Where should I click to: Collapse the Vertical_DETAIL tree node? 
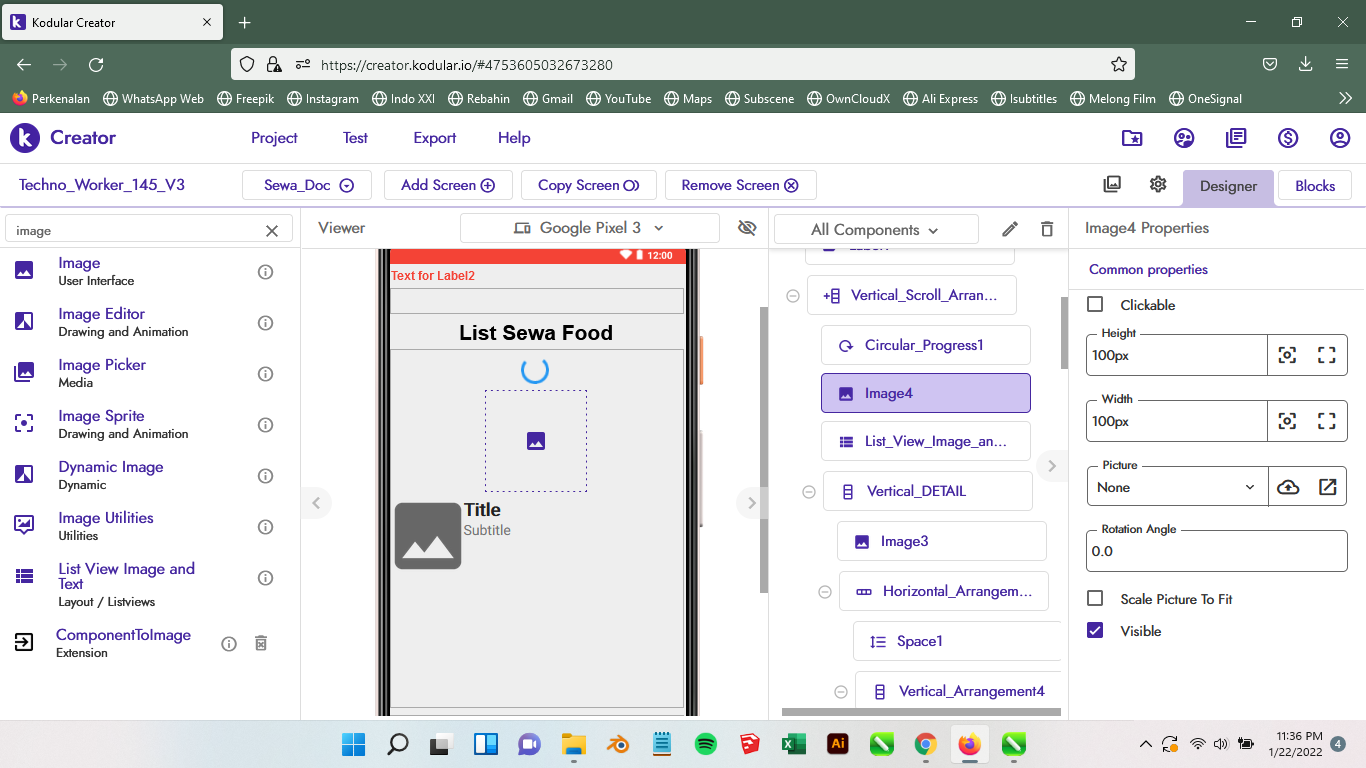point(809,491)
